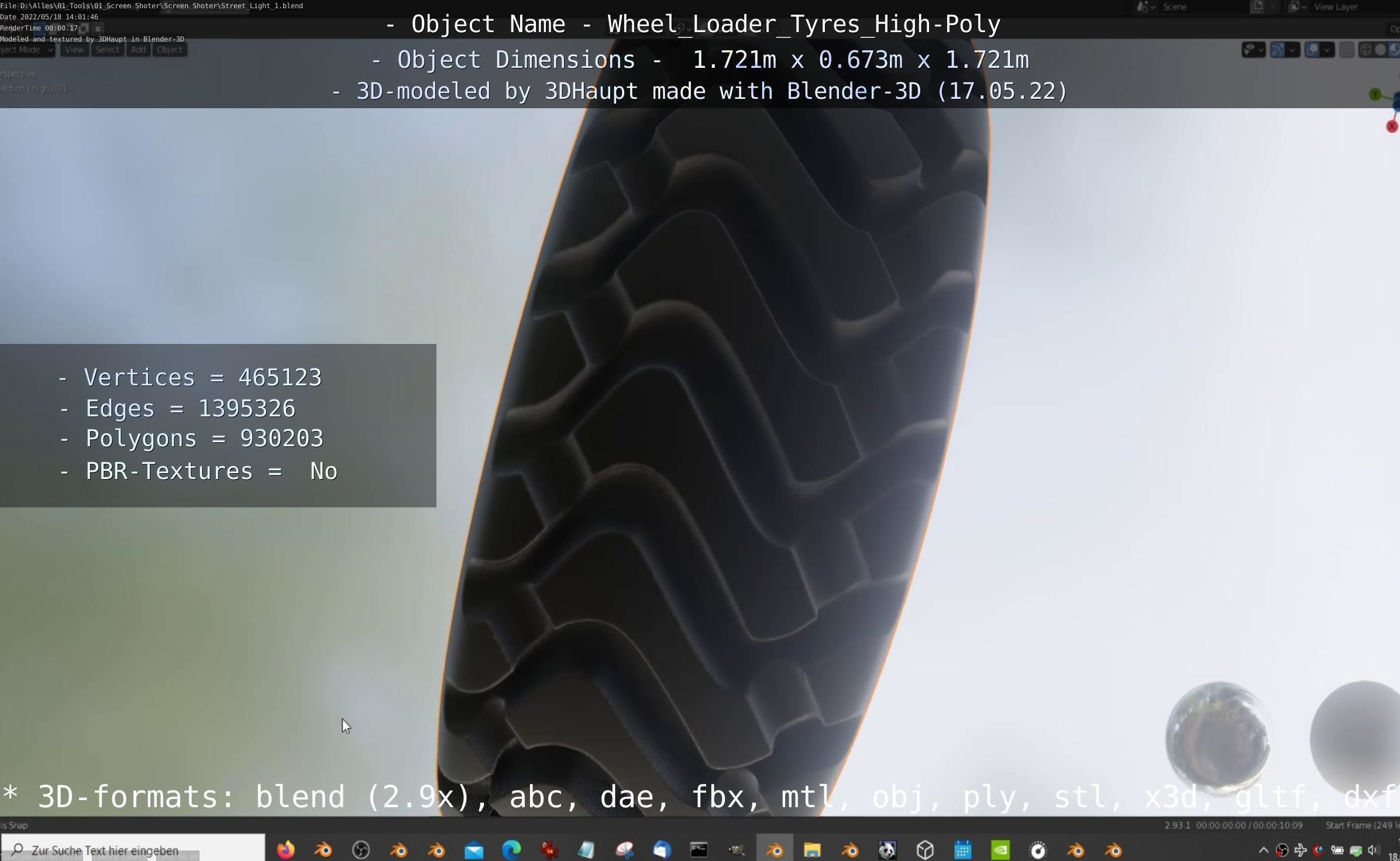1400x861 pixels.
Task: Open Microsoft Edge from the taskbar
Action: 511,849
